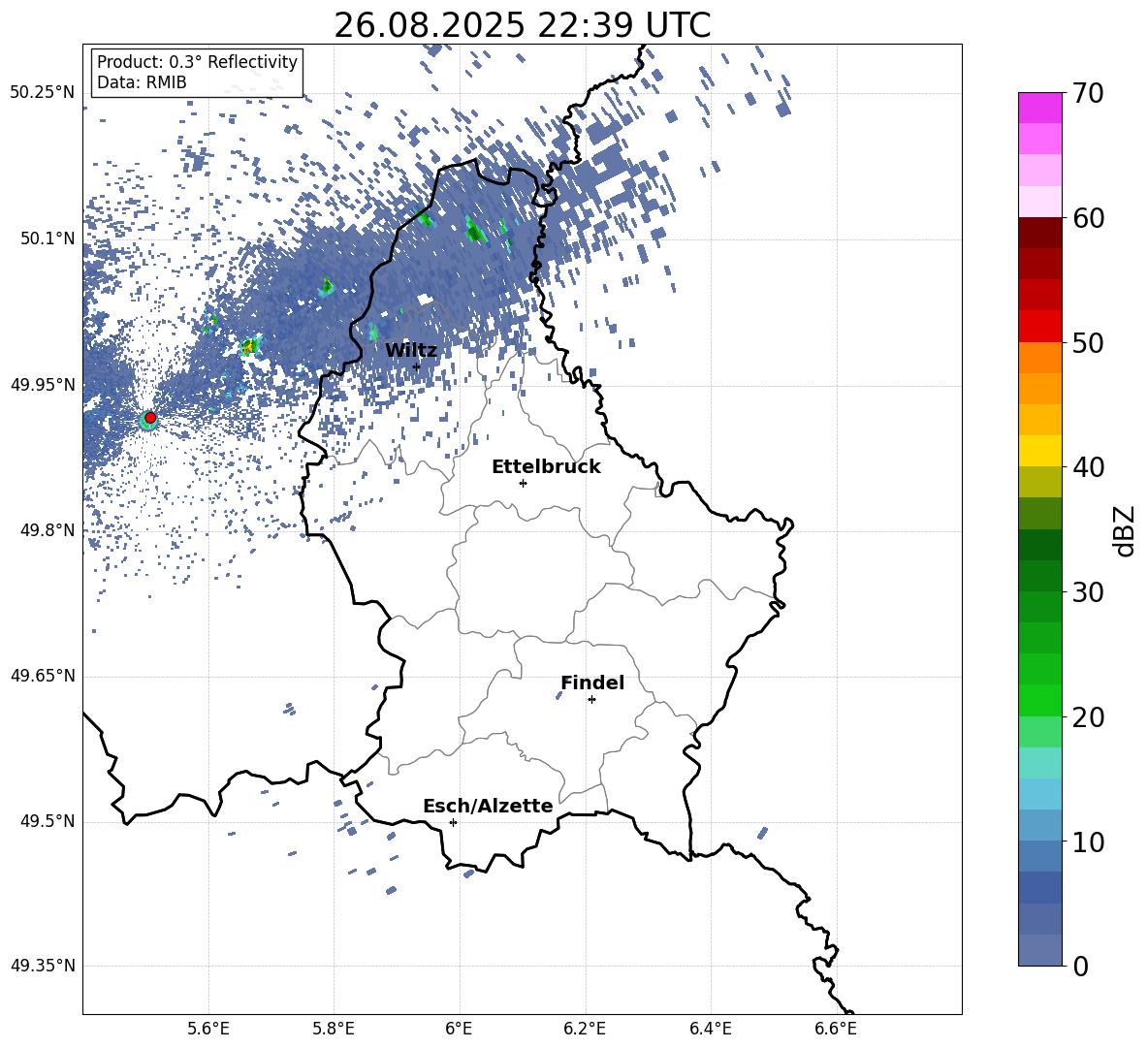Click the bright green colorbar segment above 20
This screenshot has width=1148, height=1048.
[1039, 700]
